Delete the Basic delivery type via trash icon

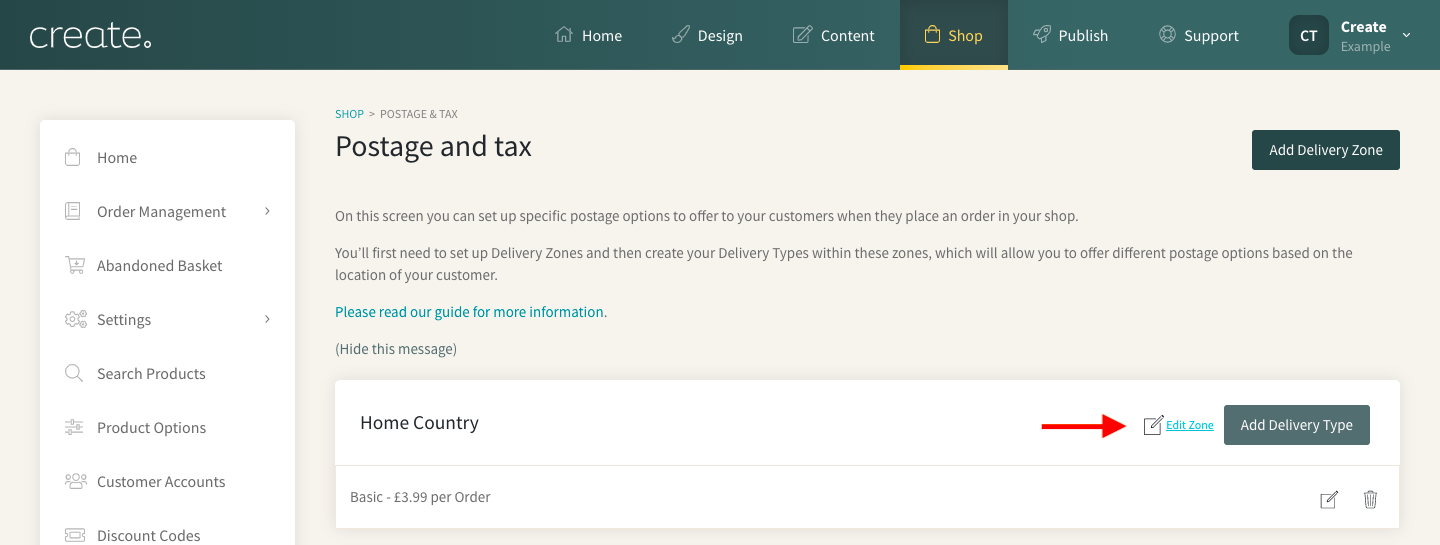(x=1371, y=499)
